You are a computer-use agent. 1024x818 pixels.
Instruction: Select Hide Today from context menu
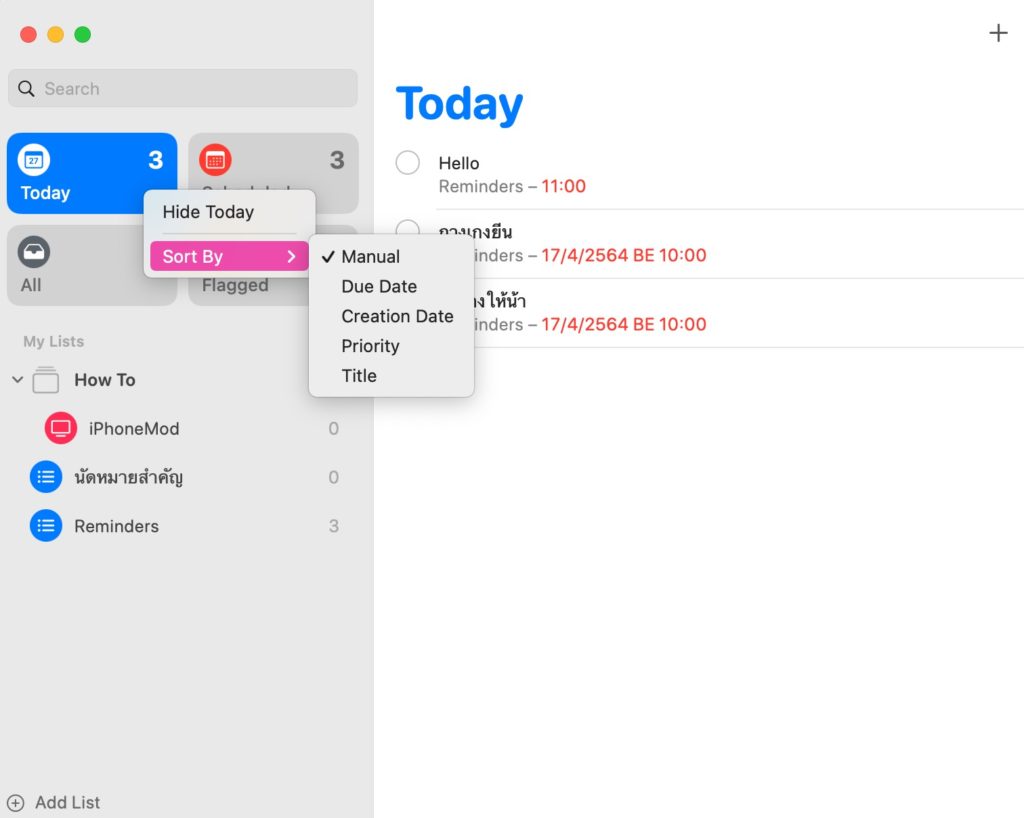tap(208, 212)
